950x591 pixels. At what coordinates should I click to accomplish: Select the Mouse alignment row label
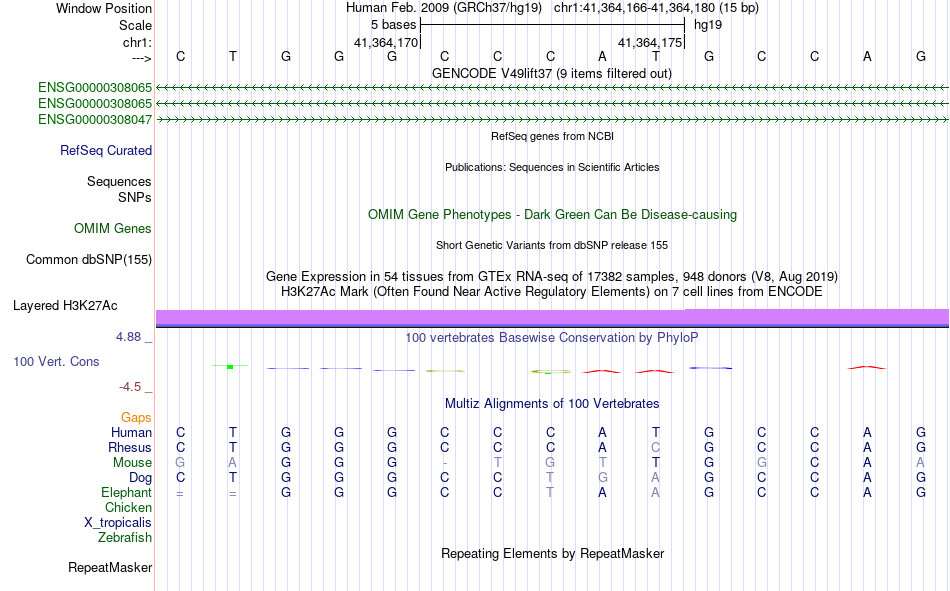[x=132, y=462]
